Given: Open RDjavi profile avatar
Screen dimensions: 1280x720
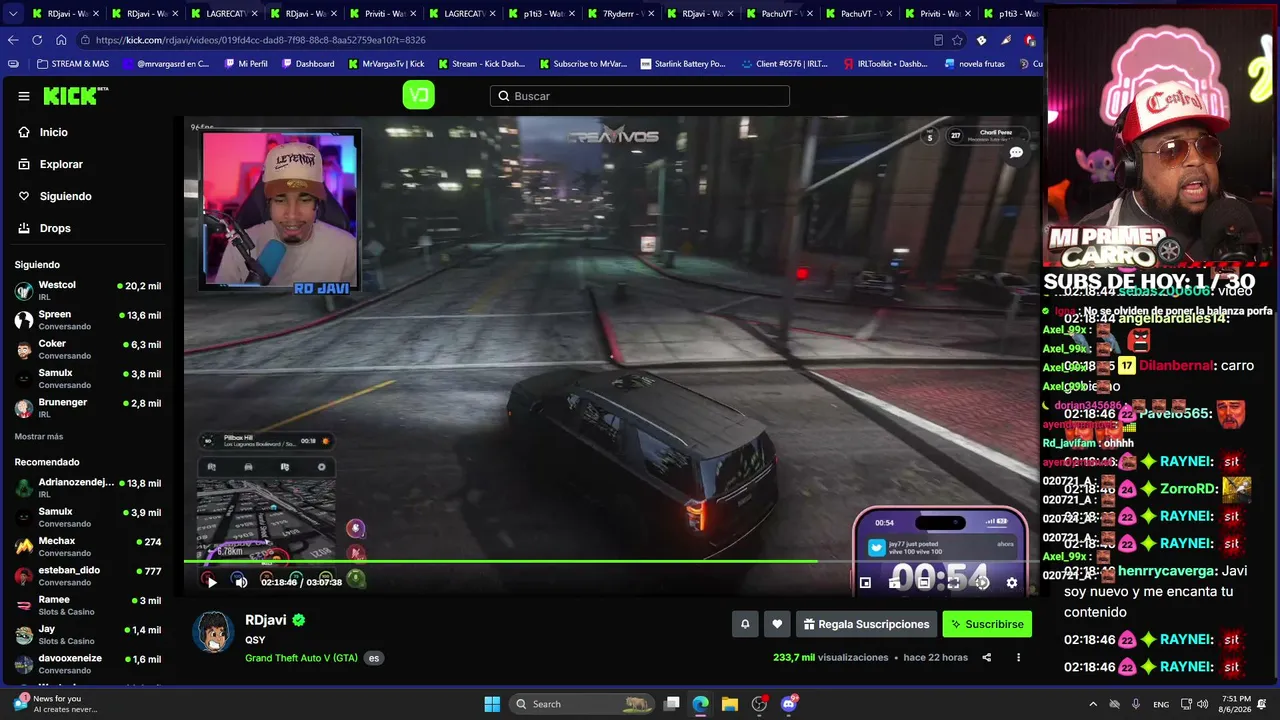Looking at the screenshot, I should click(x=213, y=631).
